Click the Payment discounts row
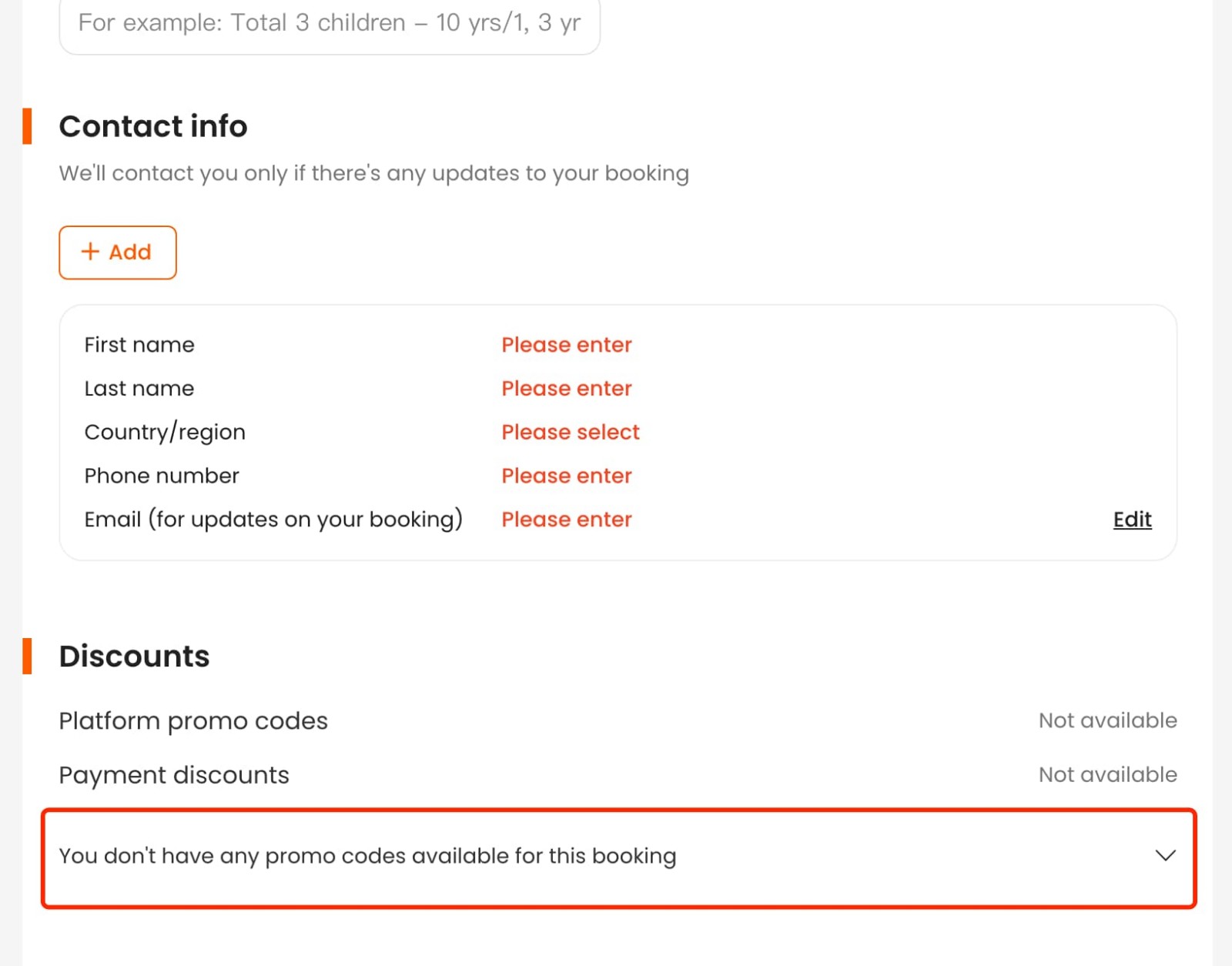 coord(174,775)
